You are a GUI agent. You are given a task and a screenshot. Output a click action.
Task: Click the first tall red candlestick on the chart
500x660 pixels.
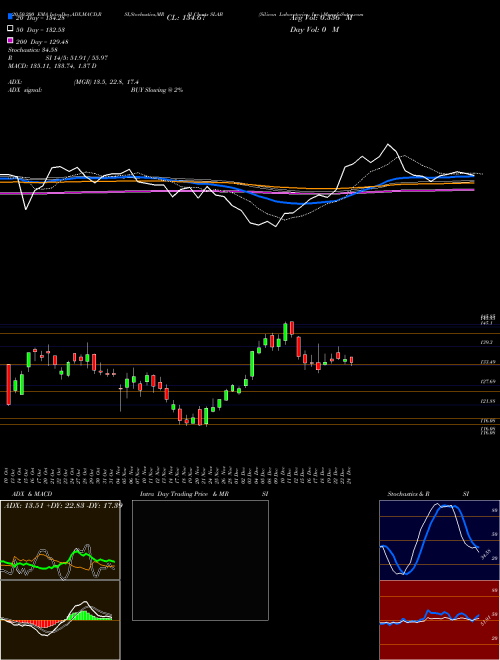(x=8, y=385)
